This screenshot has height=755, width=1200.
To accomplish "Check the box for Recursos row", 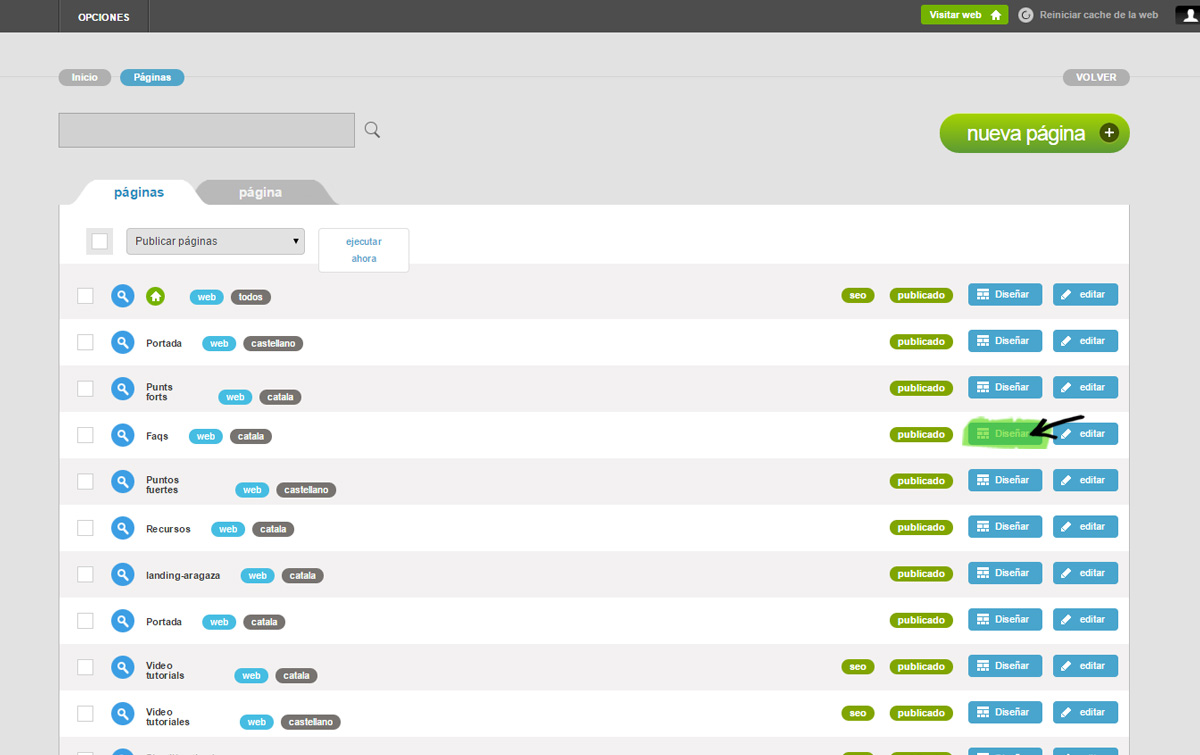I will [85, 527].
